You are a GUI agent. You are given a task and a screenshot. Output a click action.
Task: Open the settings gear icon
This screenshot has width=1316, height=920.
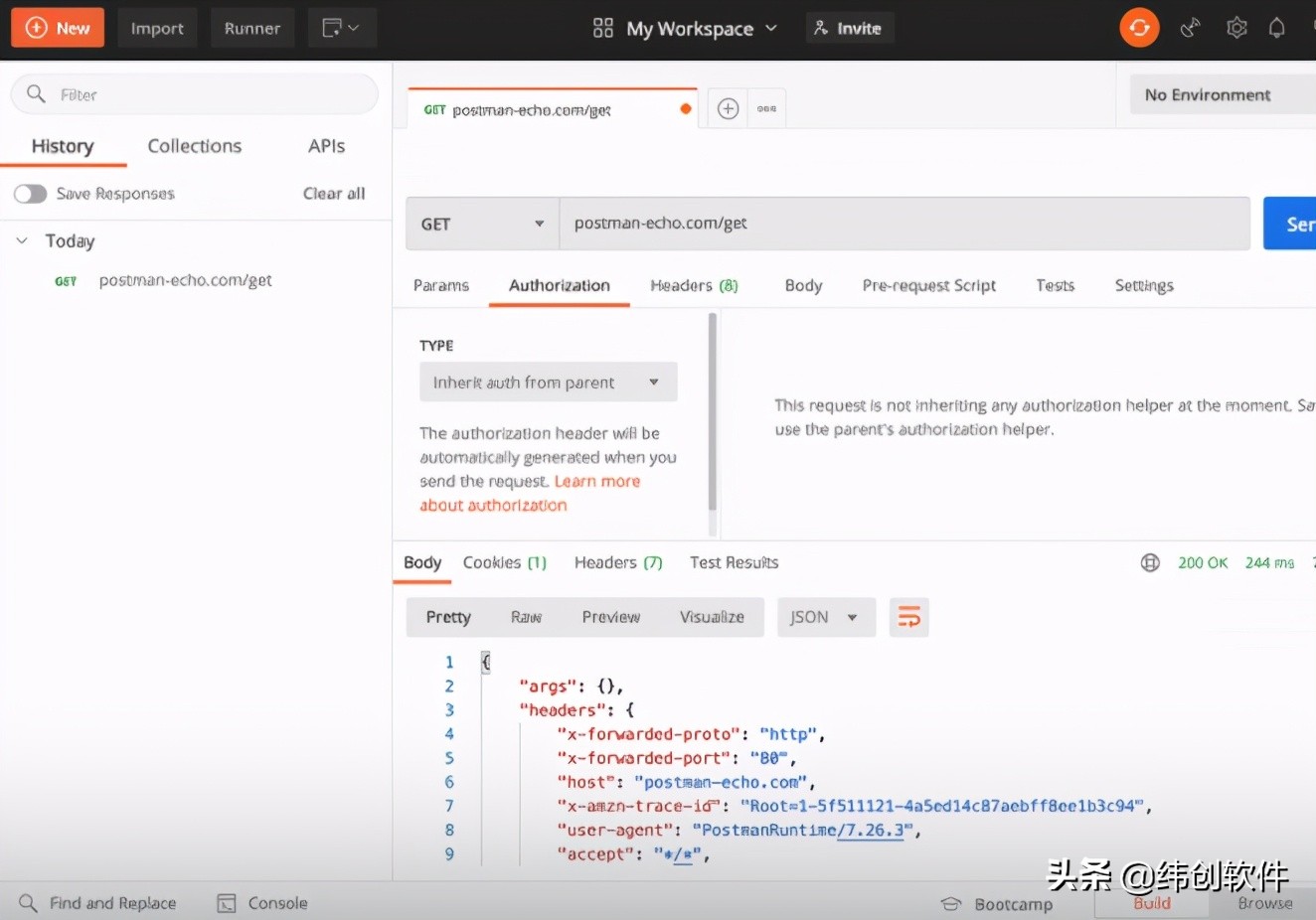coord(1236,28)
